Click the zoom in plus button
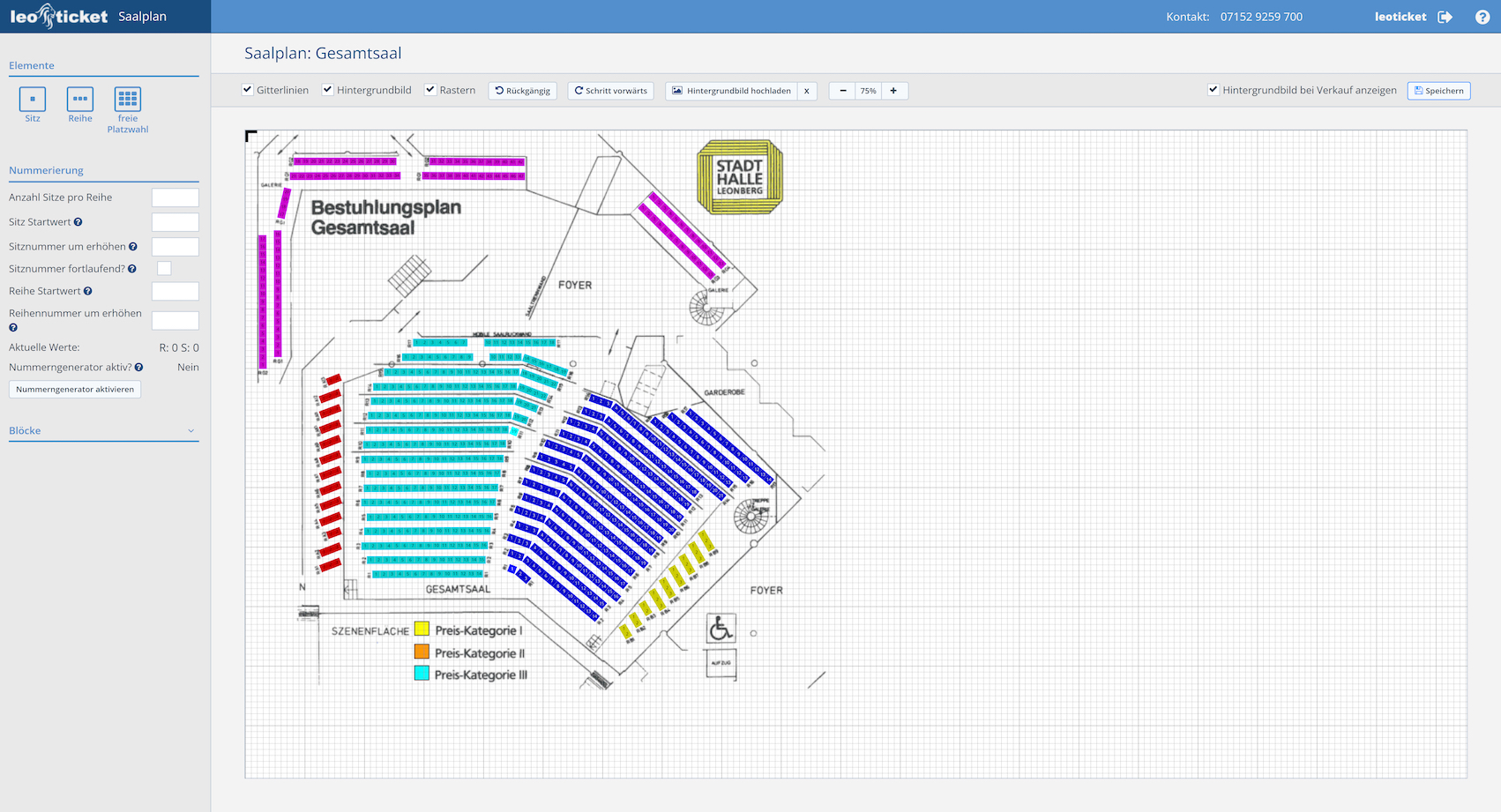This screenshot has width=1501, height=812. 893,91
